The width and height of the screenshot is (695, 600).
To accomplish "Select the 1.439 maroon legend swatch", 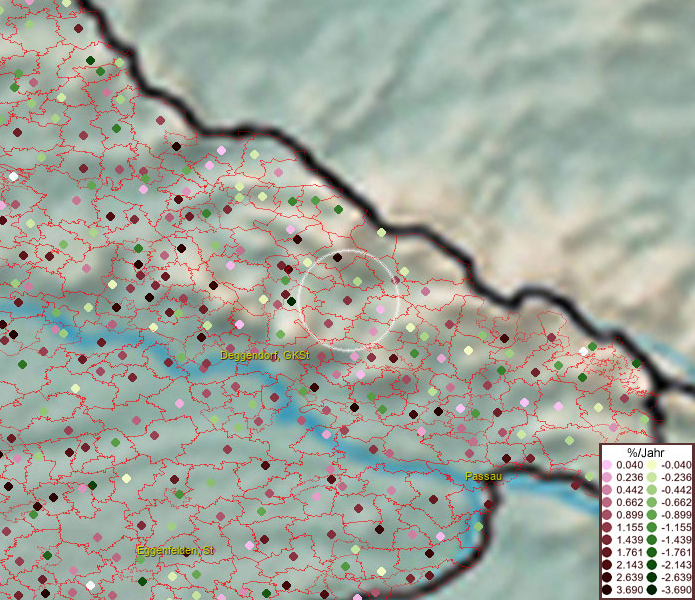I will pyautogui.click(x=607, y=540).
